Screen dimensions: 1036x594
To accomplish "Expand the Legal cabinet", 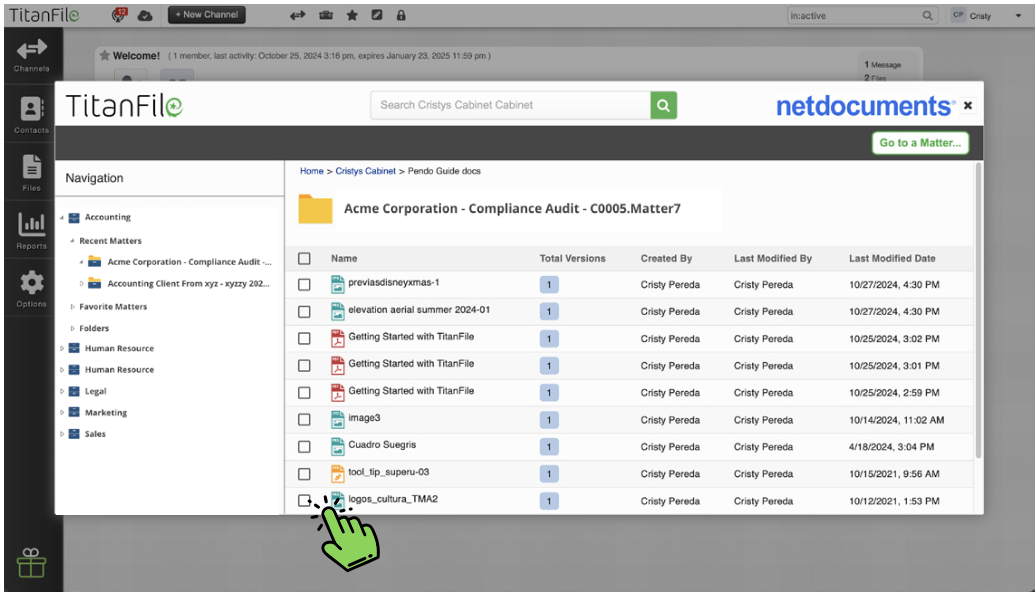I will [62, 391].
